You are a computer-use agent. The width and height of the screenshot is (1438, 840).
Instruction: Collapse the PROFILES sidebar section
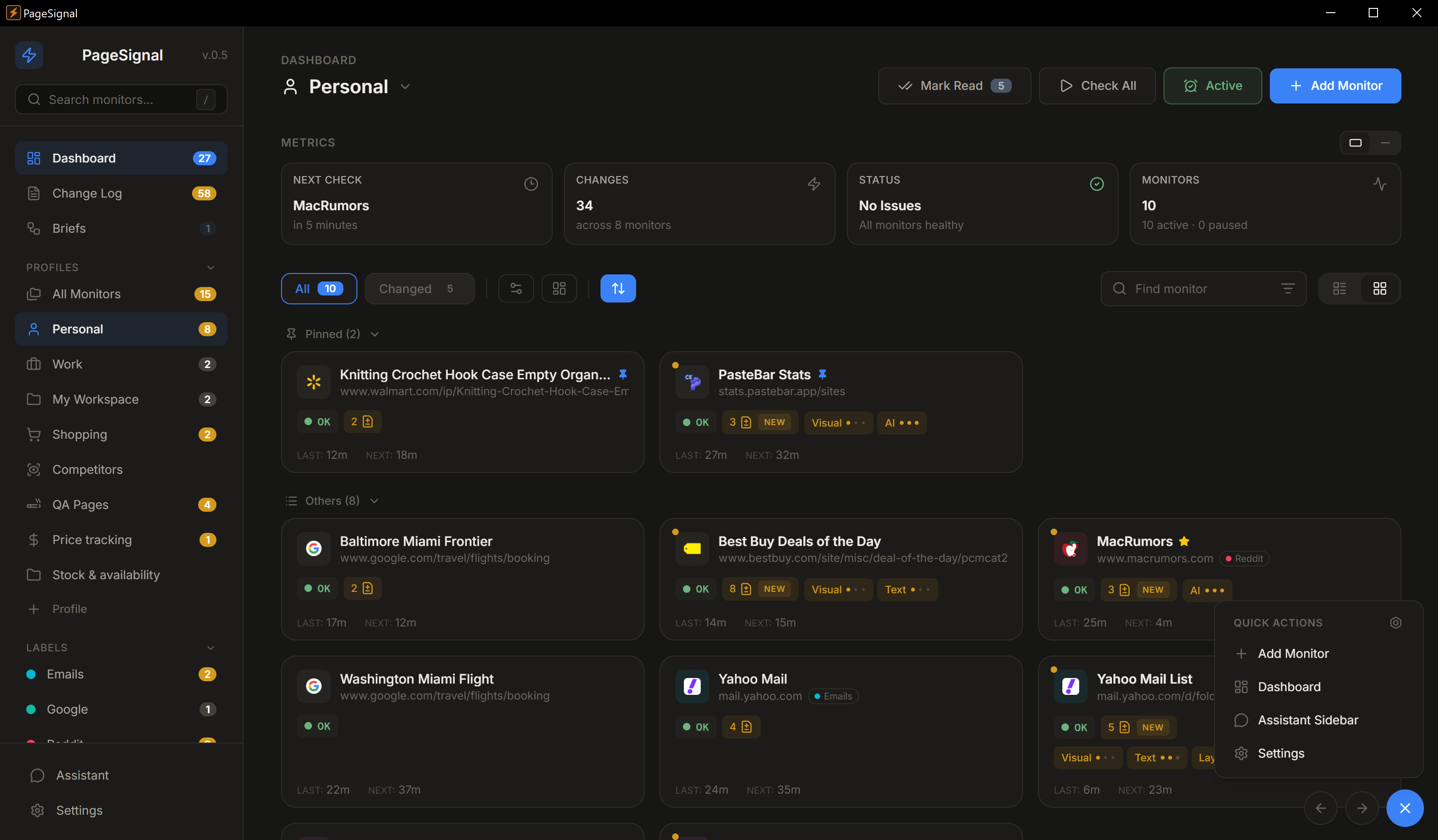point(211,267)
